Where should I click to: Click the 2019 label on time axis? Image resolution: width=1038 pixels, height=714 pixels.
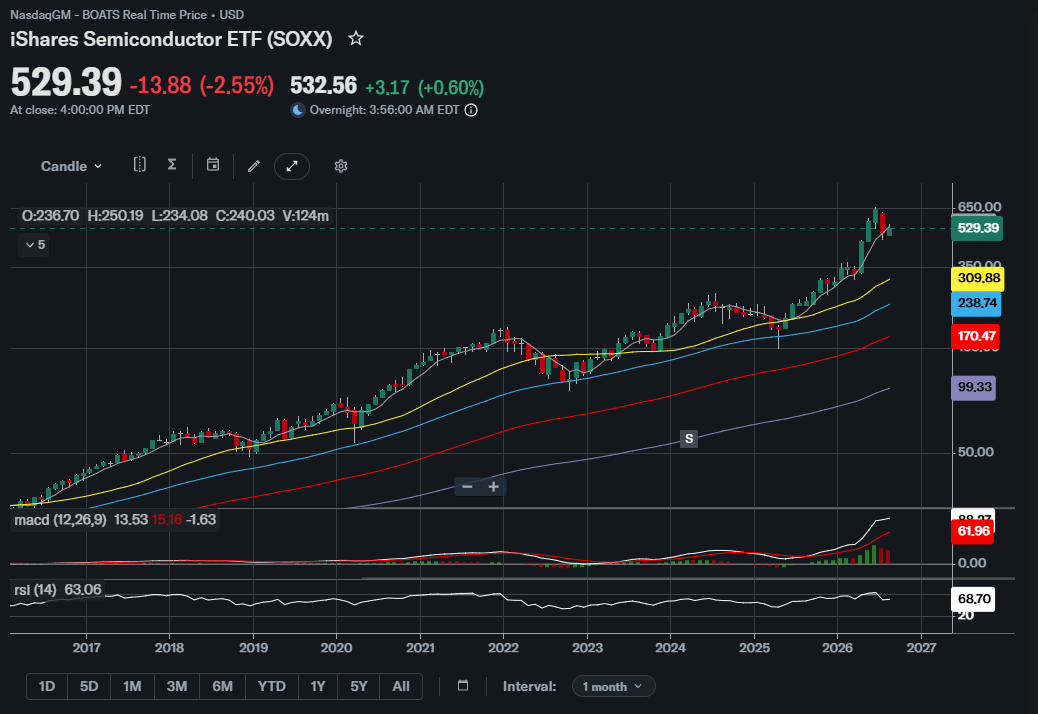coord(253,648)
